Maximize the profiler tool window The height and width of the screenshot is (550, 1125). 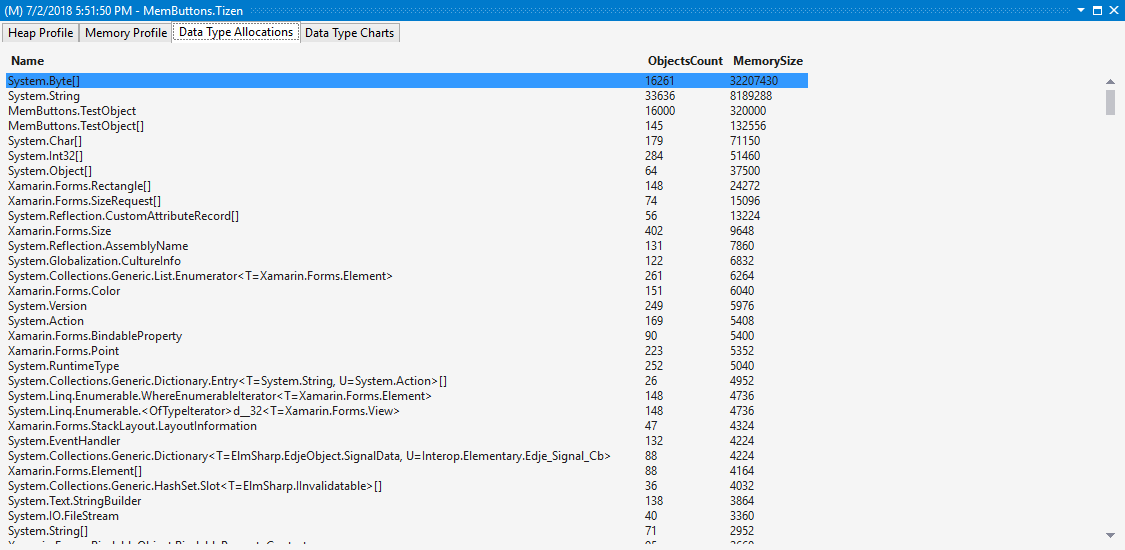pos(1097,10)
